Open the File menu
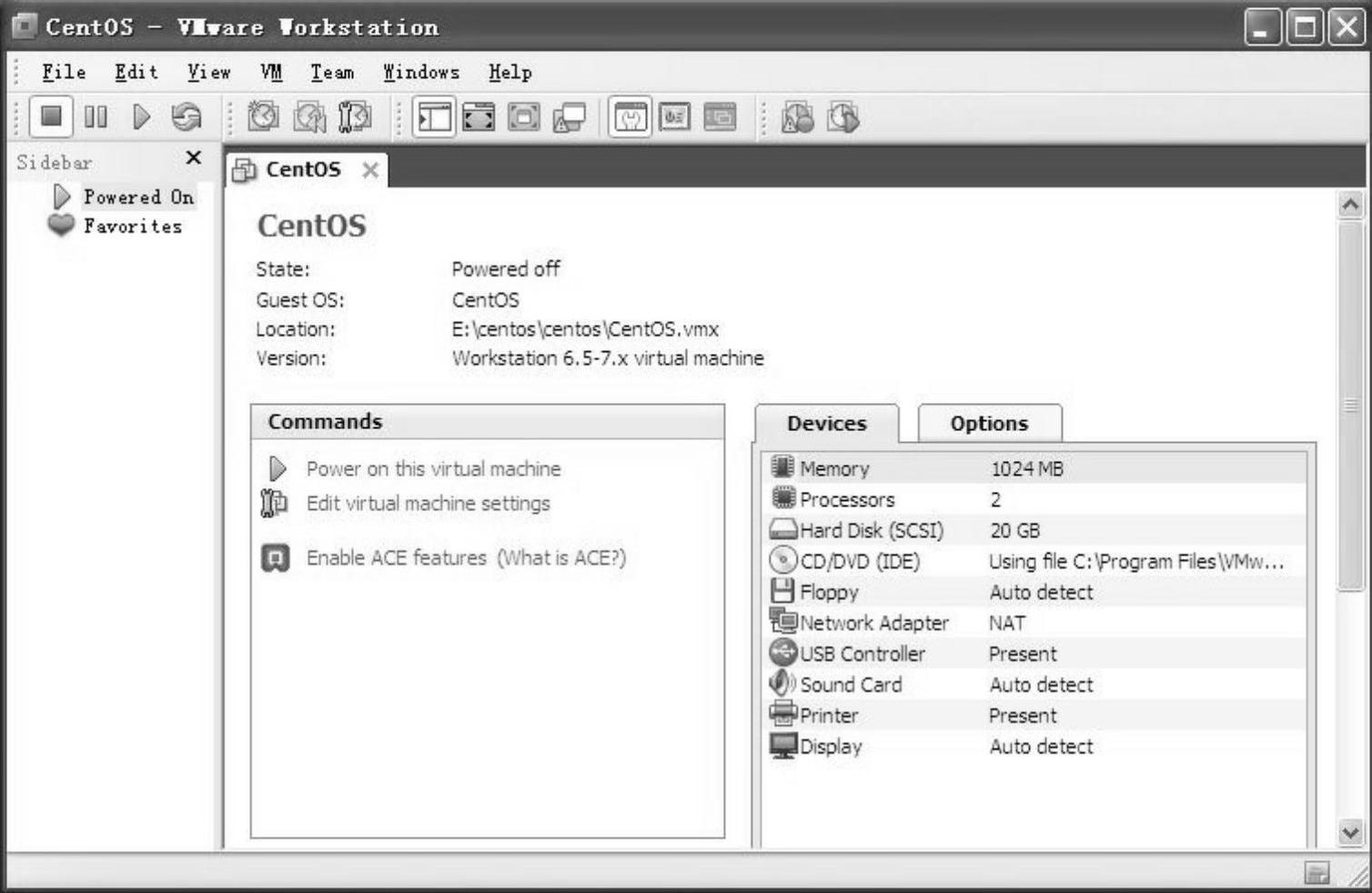This screenshot has width=1372, height=893. (x=64, y=72)
